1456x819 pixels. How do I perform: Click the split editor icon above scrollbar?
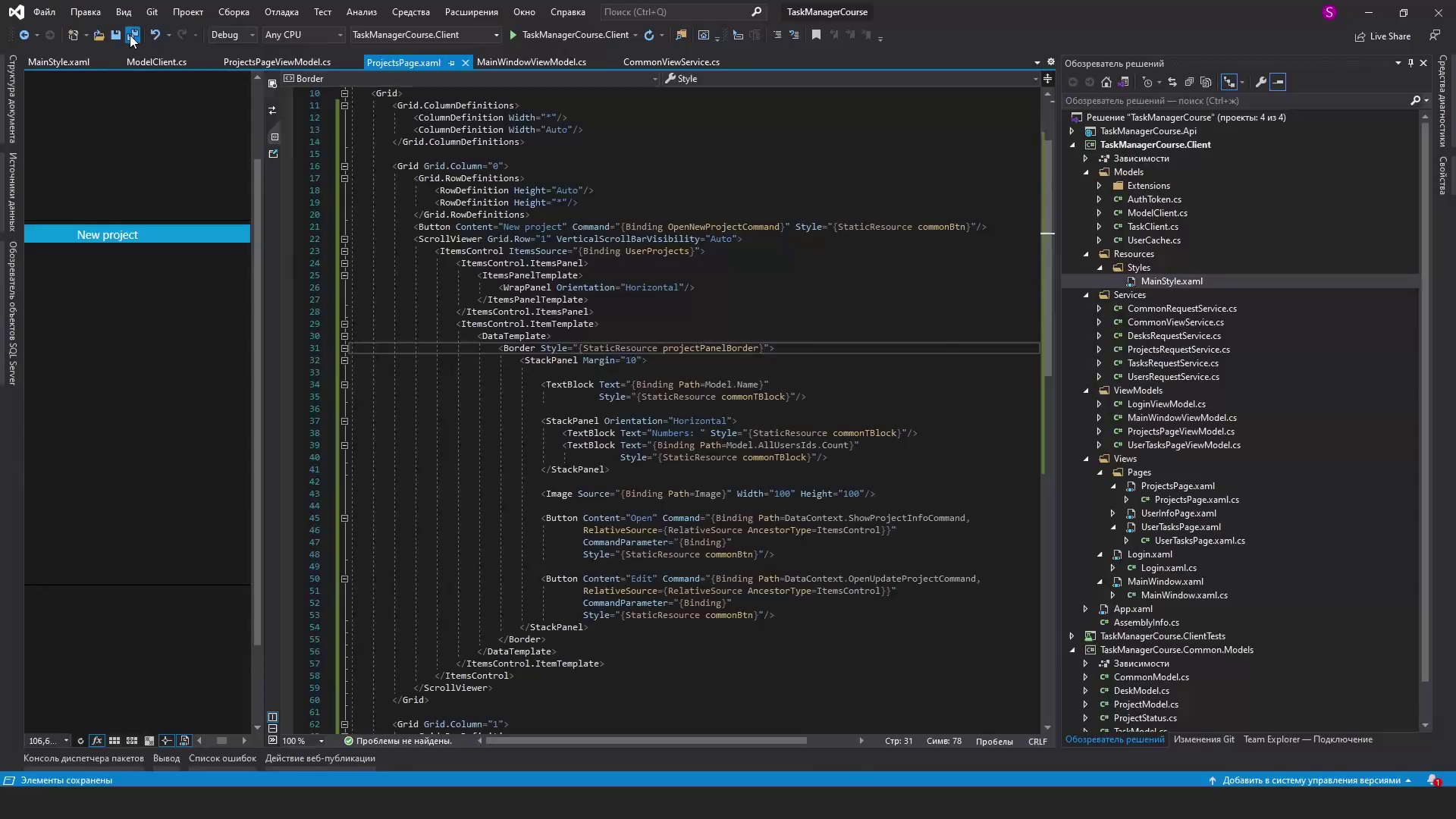coord(1047,79)
